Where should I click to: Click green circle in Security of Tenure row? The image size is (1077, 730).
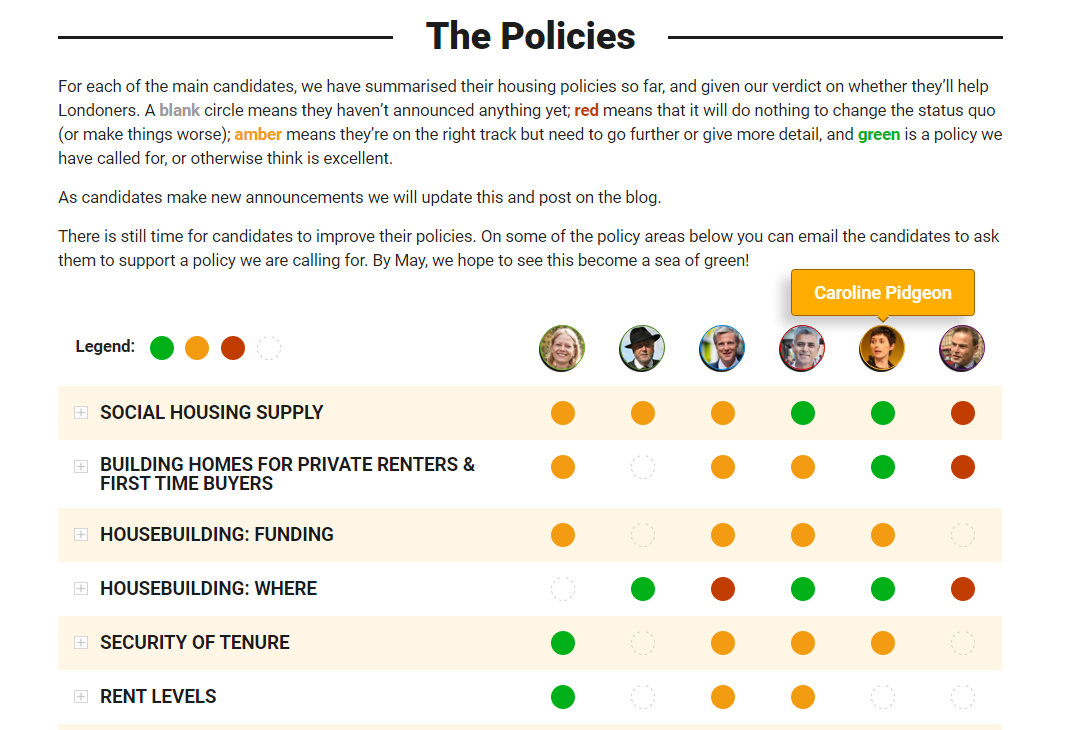click(x=563, y=643)
